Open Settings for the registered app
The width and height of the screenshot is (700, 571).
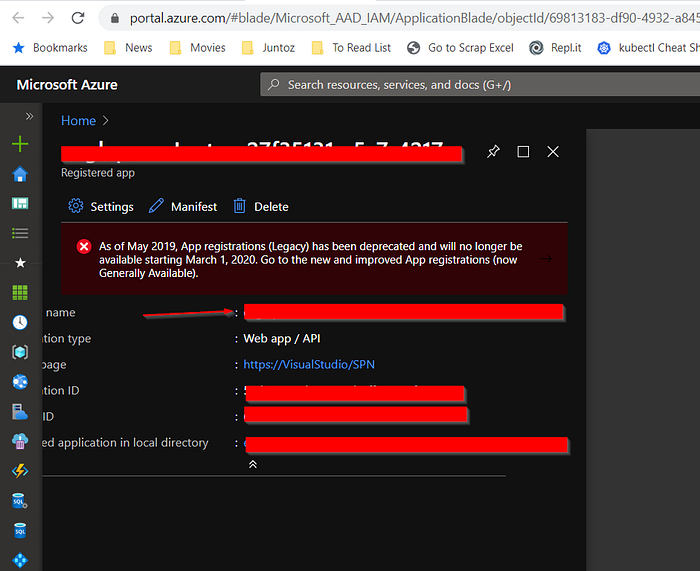click(101, 206)
